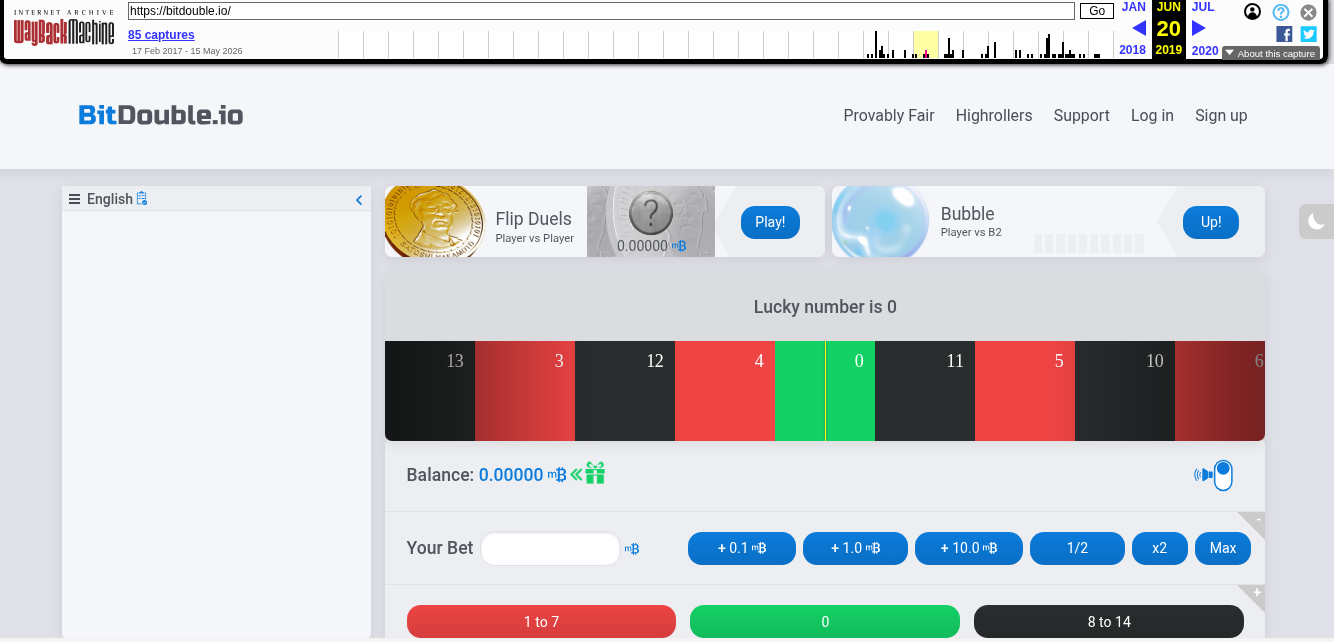The height and width of the screenshot is (642, 1334).
Task: Click the BitDouble.io logo
Action: click(x=161, y=115)
